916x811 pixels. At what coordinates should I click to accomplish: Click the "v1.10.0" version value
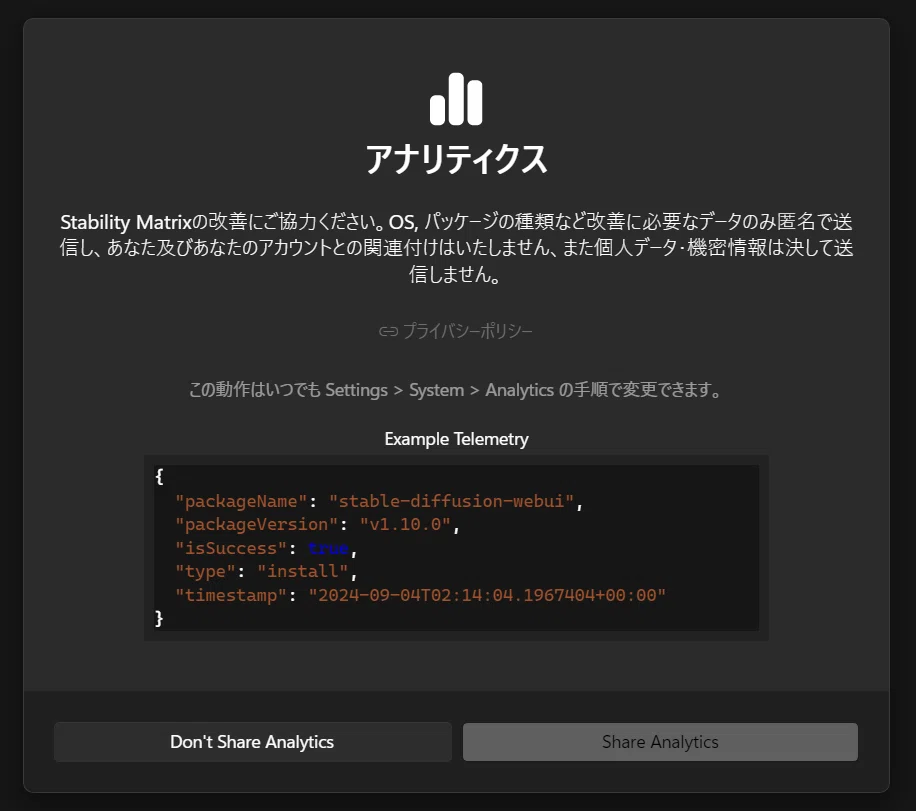pos(405,525)
